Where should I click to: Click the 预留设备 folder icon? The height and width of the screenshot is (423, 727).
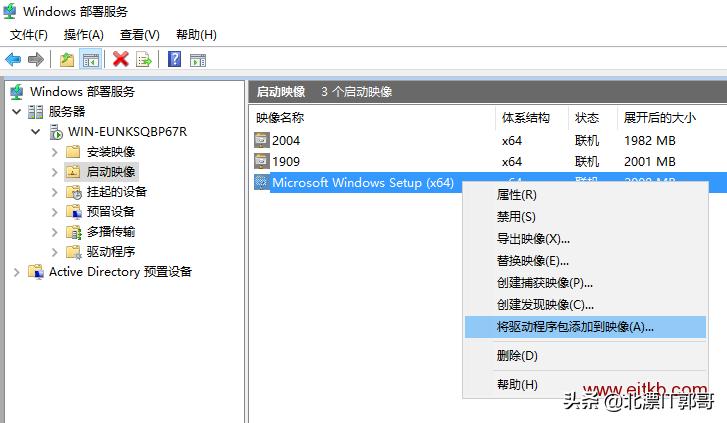[x=74, y=212]
